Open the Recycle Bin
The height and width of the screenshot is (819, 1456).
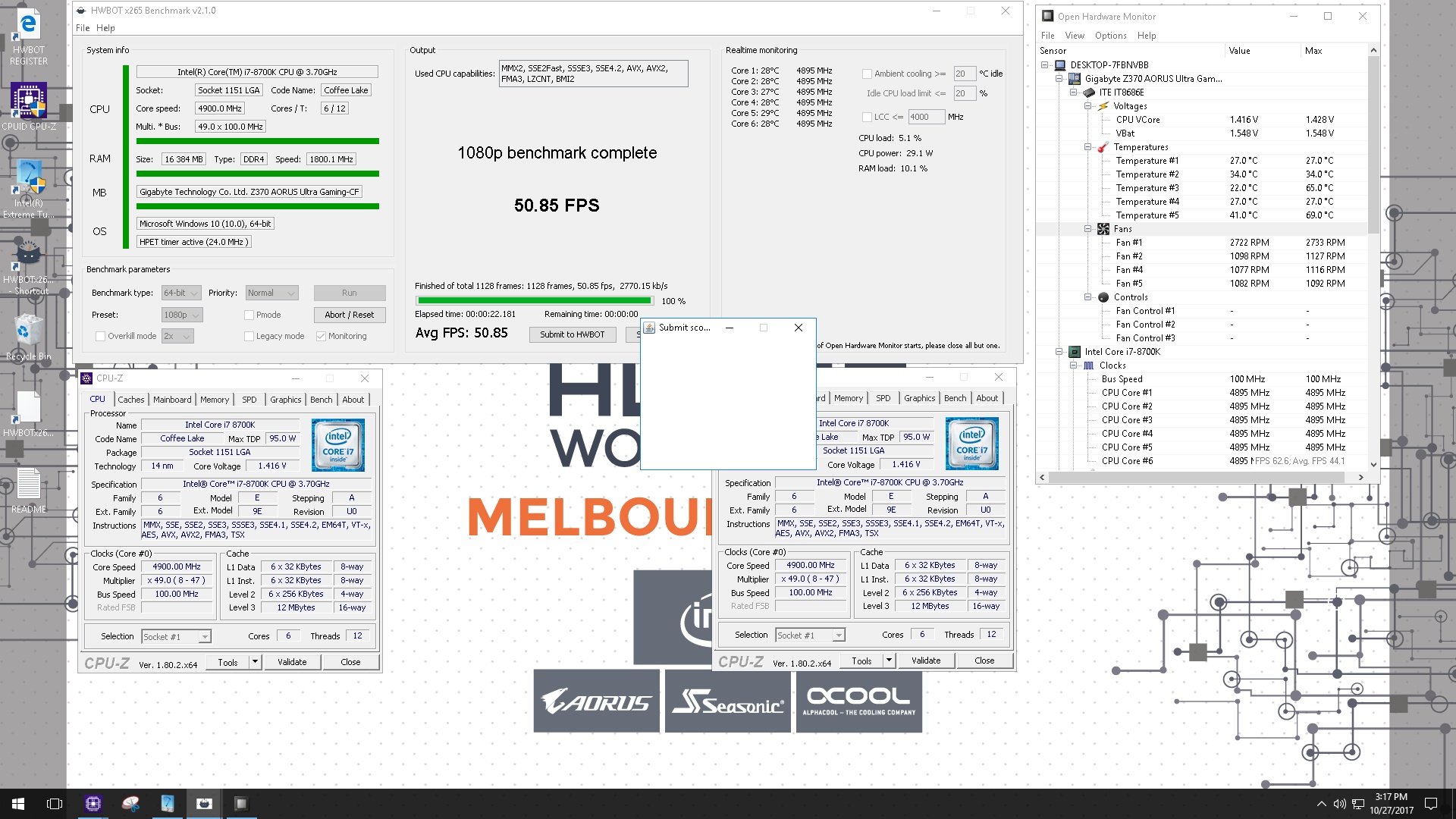coord(28,337)
